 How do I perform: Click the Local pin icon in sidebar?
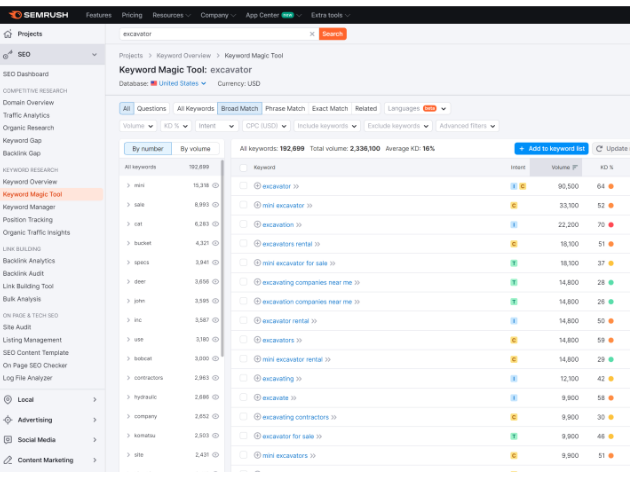coord(8,399)
